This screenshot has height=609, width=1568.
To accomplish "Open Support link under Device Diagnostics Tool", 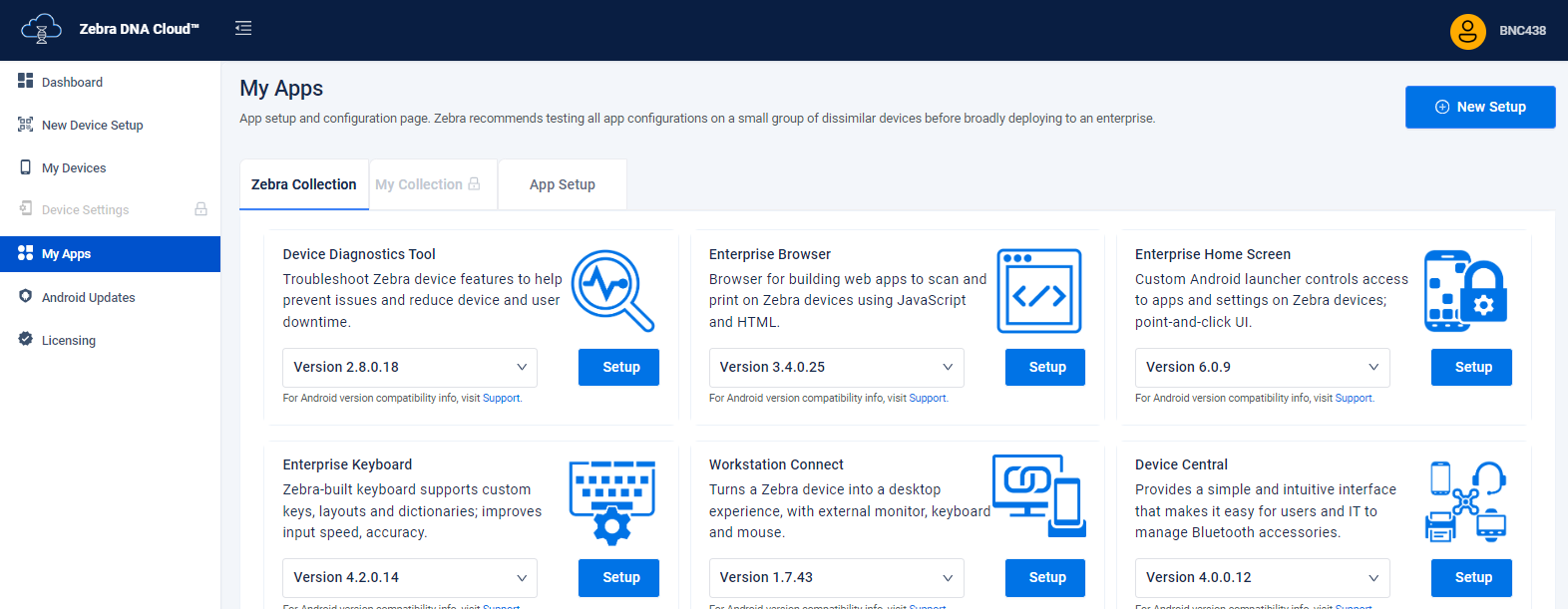I will click(501, 398).
